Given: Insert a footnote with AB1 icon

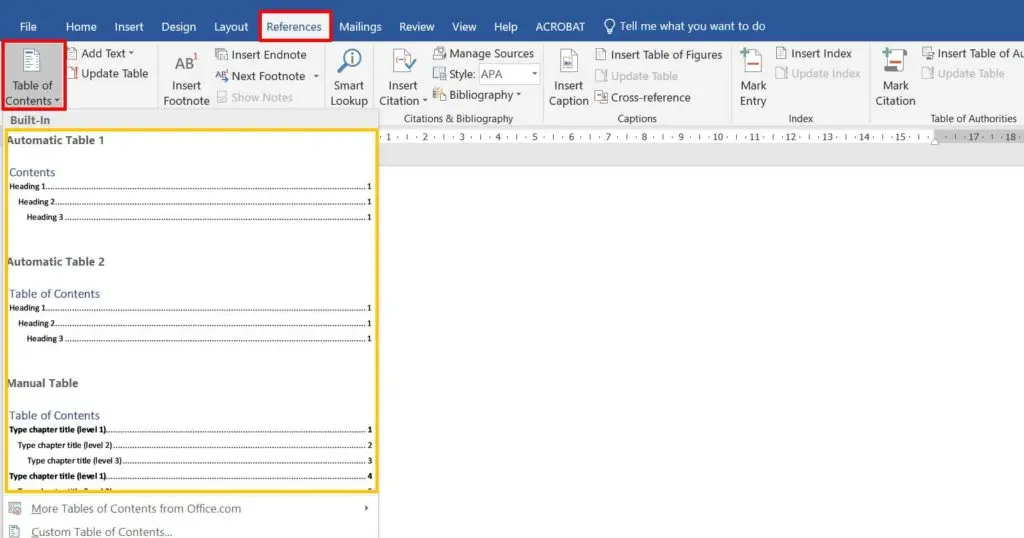Looking at the screenshot, I should (186, 63).
